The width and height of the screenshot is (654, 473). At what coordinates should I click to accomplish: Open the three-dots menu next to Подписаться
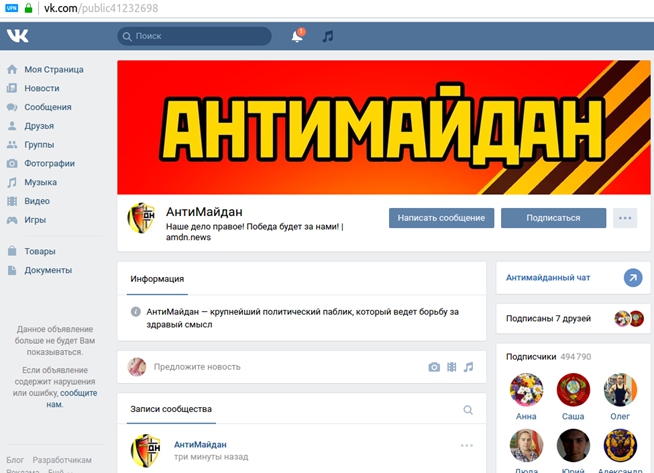point(625,218)
